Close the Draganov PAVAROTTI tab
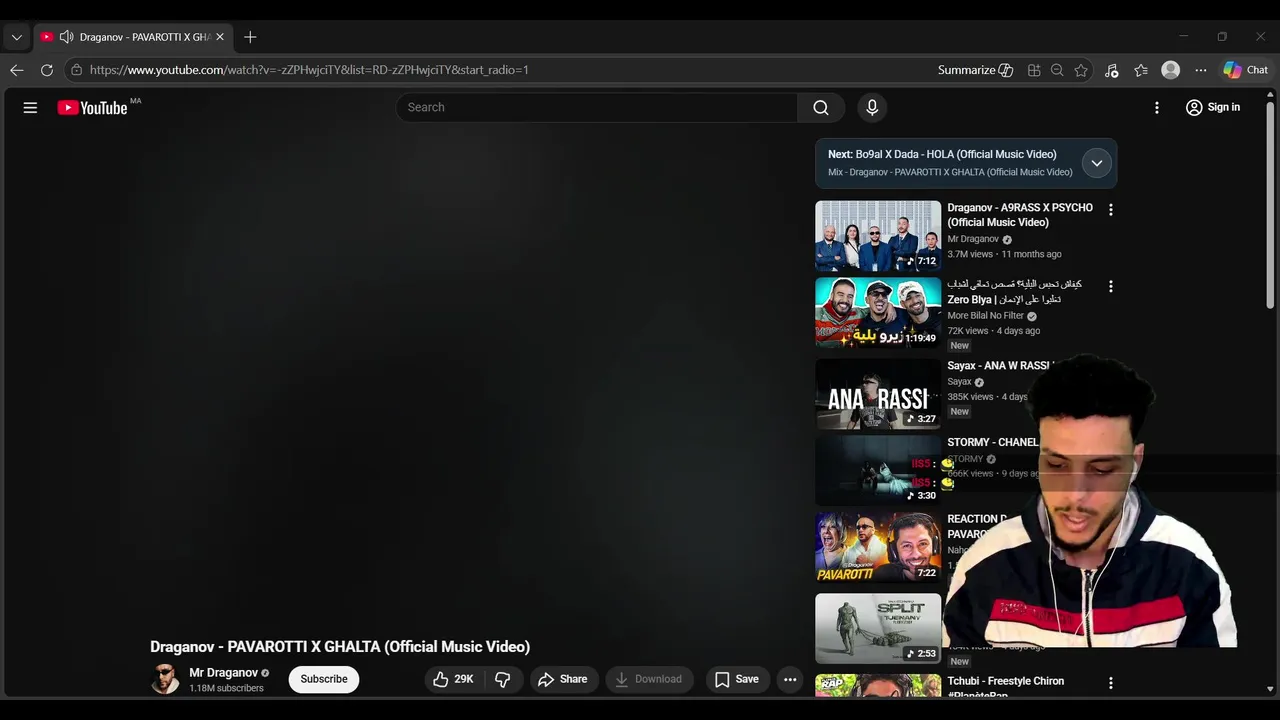The image size is (1280, 720). [x=220, y=37]
